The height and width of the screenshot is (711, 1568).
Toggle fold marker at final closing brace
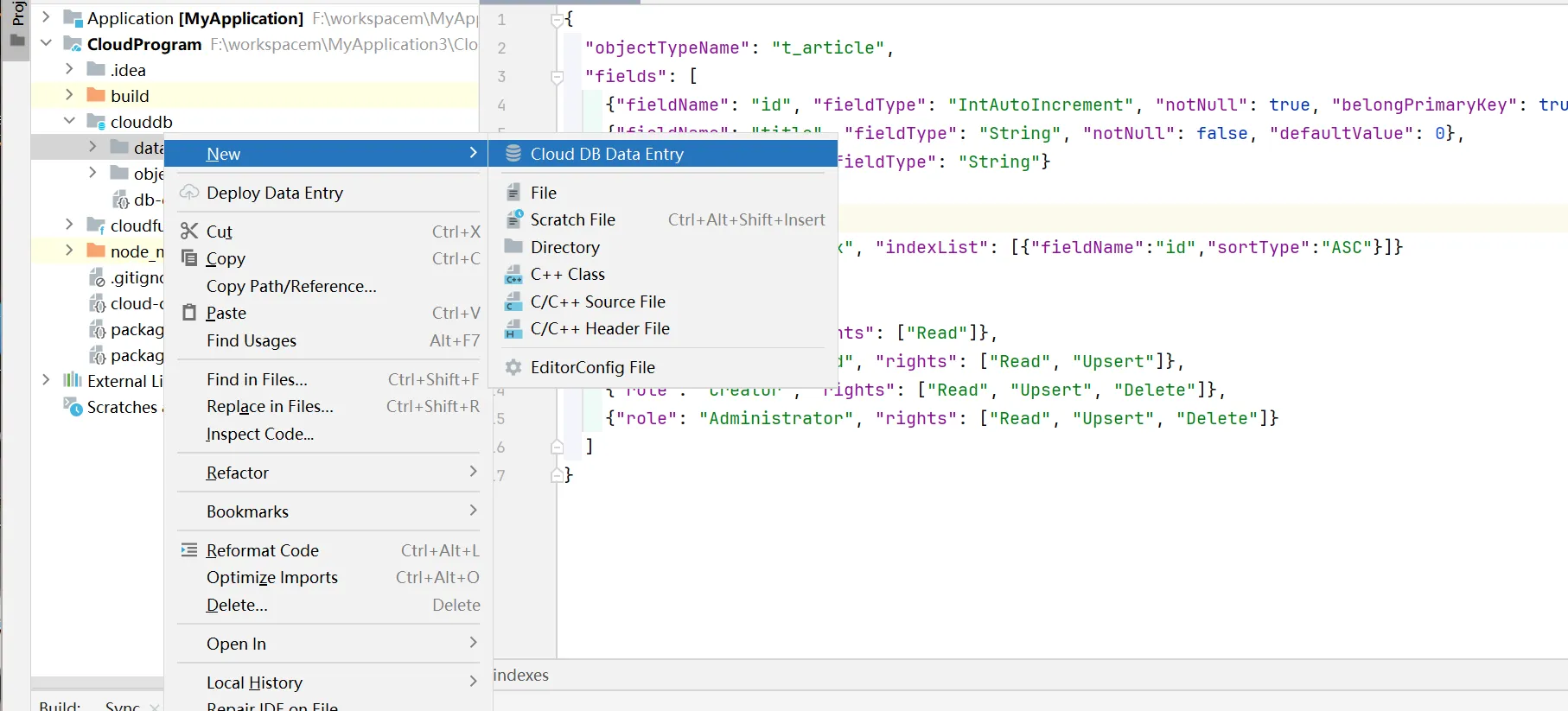[558, 475]
